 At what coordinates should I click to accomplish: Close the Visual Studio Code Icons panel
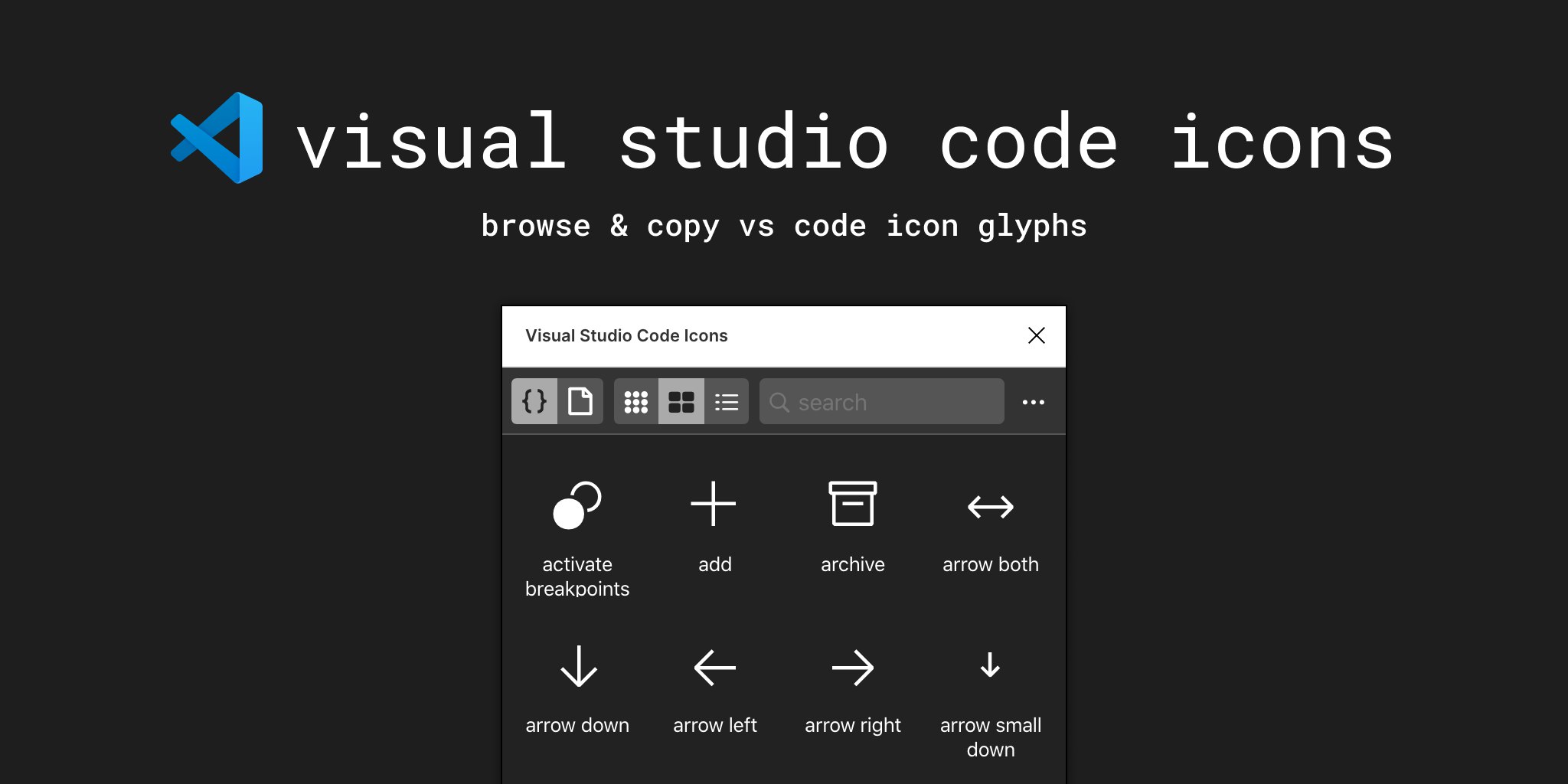pos(1037,335)
